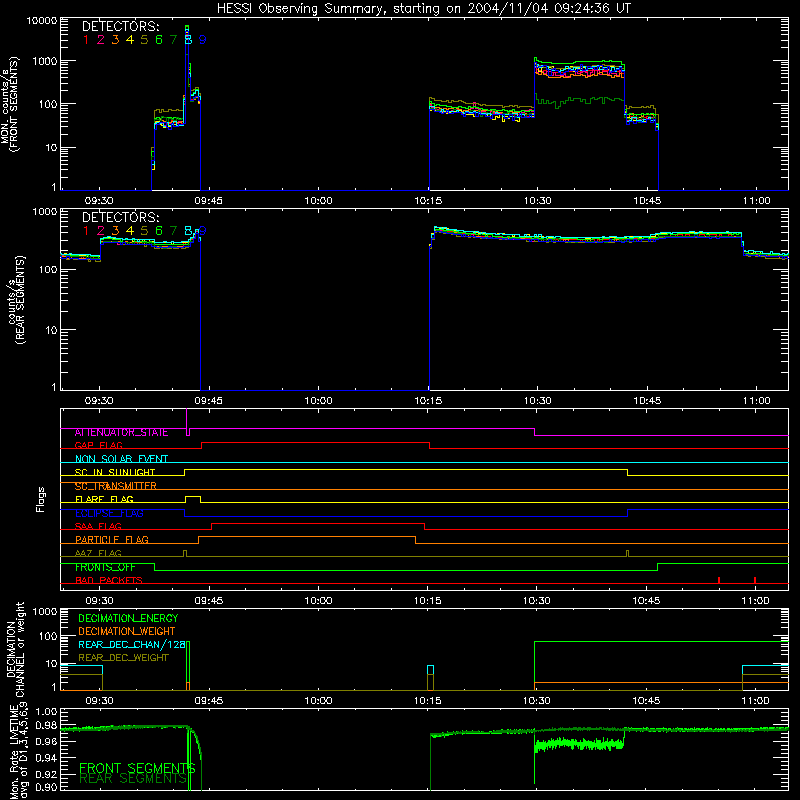
Task: Click the FRONTS_OFF flag label
Action: (x=105, y=567)
